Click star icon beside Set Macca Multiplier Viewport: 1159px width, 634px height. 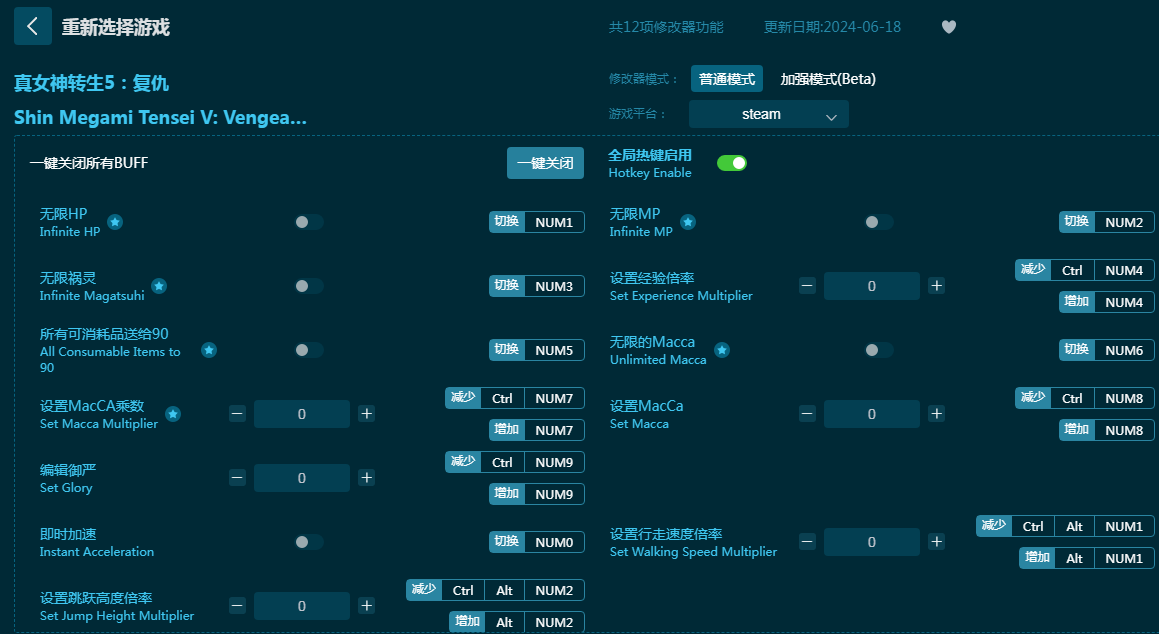coord(173,414)
